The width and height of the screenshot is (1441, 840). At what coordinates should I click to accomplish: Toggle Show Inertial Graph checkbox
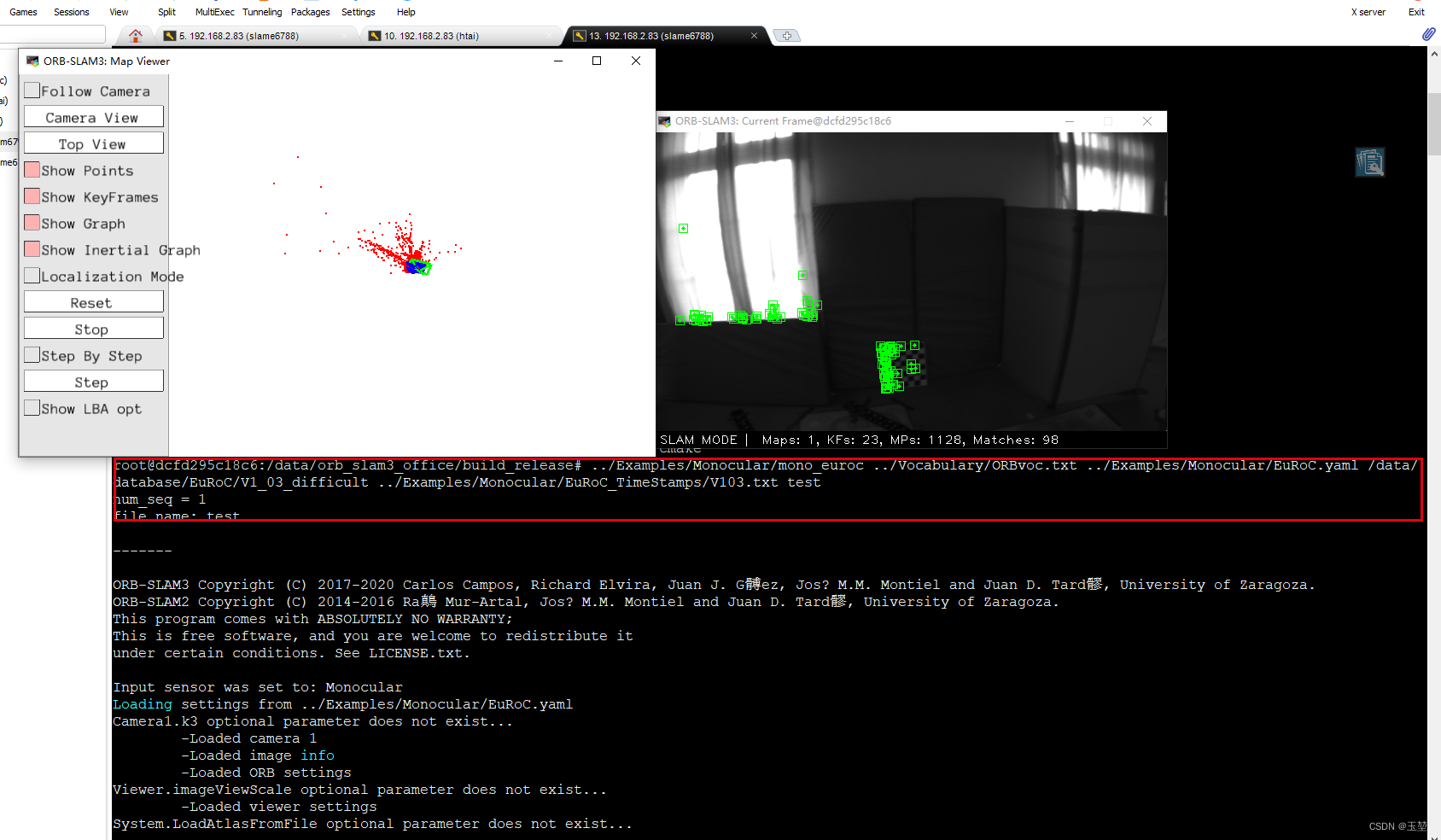[32, 249]
